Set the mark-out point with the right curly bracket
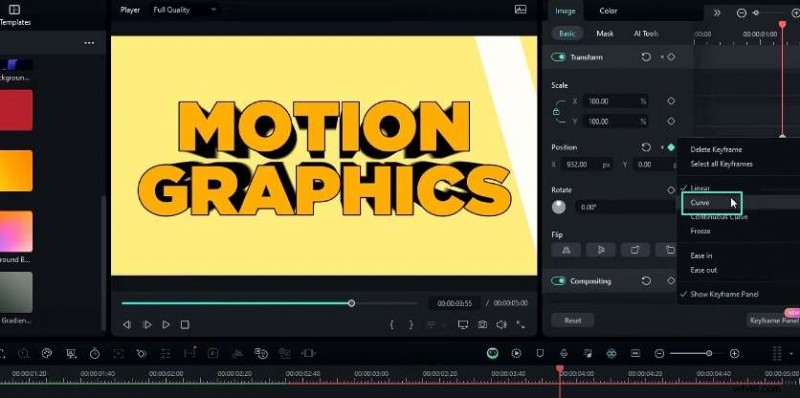The width and height of the screenshot is (800, 398). pos(411,325)
